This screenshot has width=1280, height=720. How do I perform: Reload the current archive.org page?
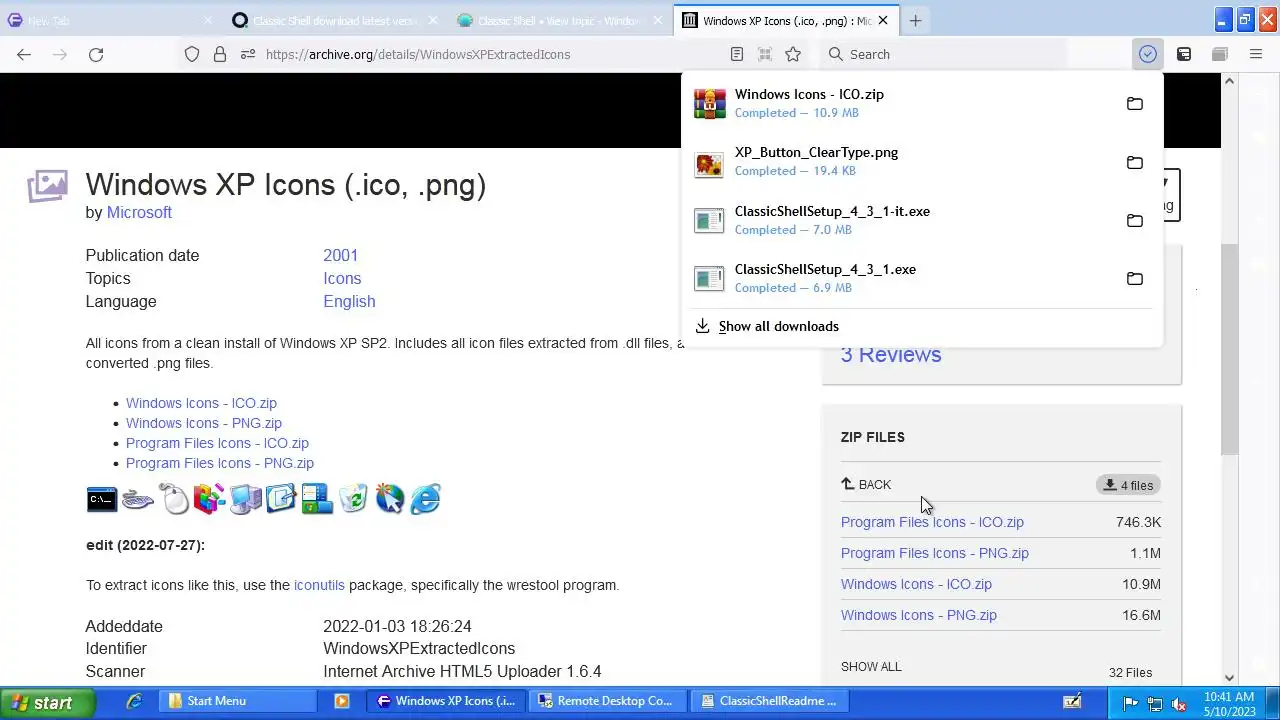(x=96, y=55)
